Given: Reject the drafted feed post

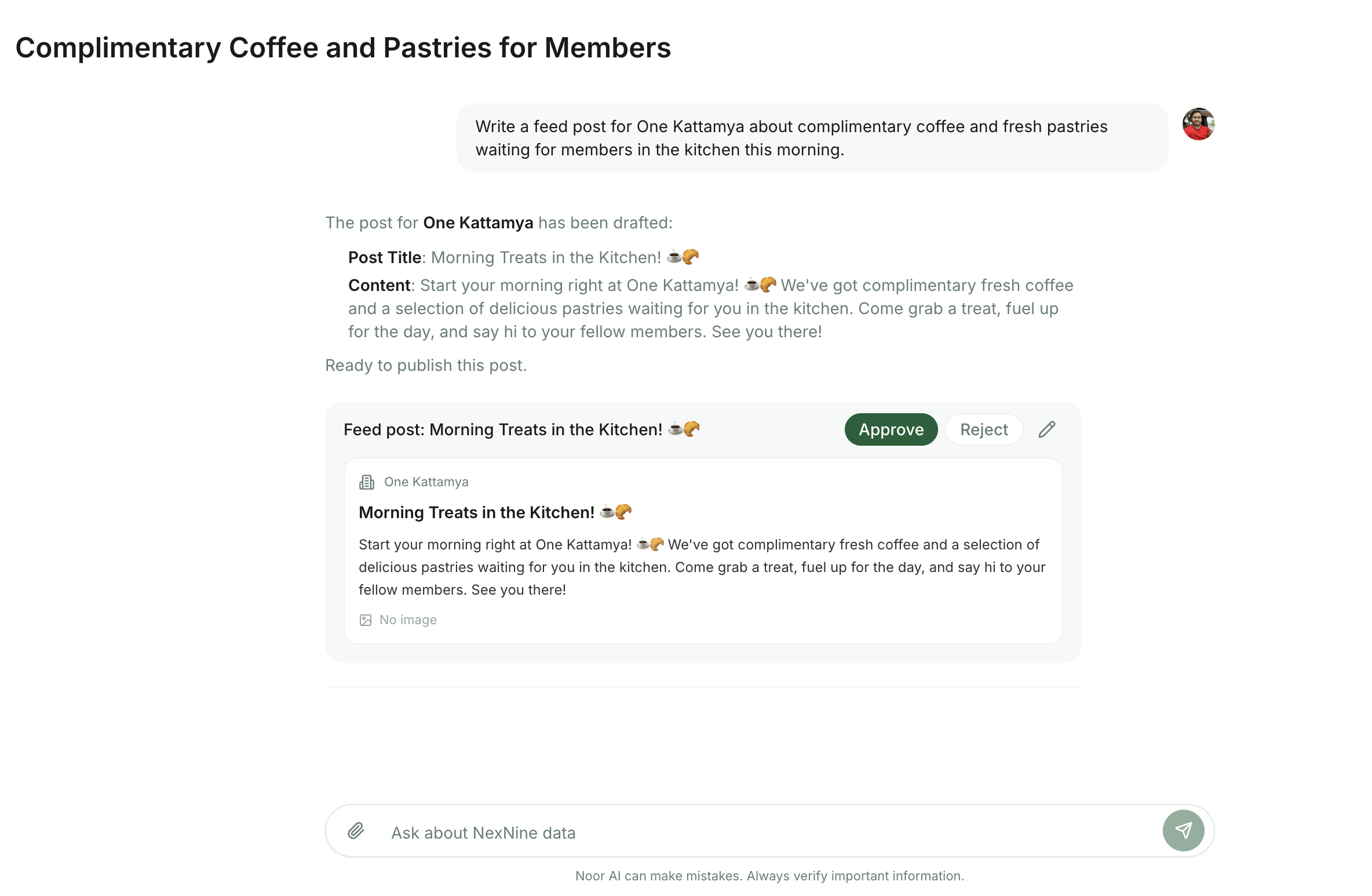Looking at the screenshot, I should click(984, 429).
